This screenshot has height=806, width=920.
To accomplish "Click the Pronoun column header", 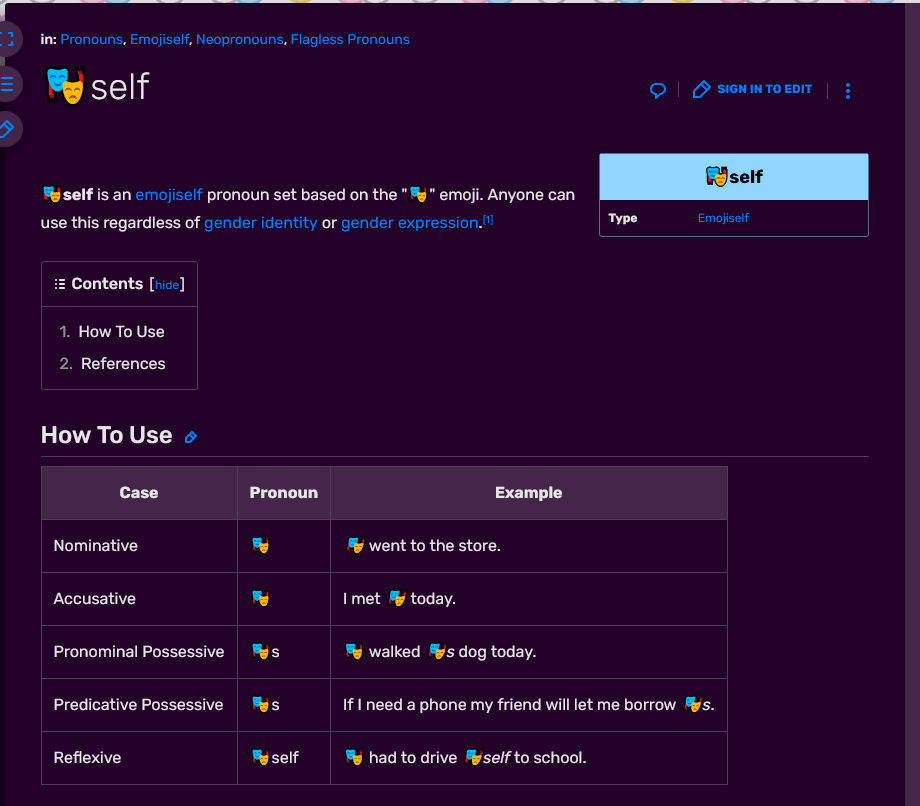I will (x=284, y=493).
